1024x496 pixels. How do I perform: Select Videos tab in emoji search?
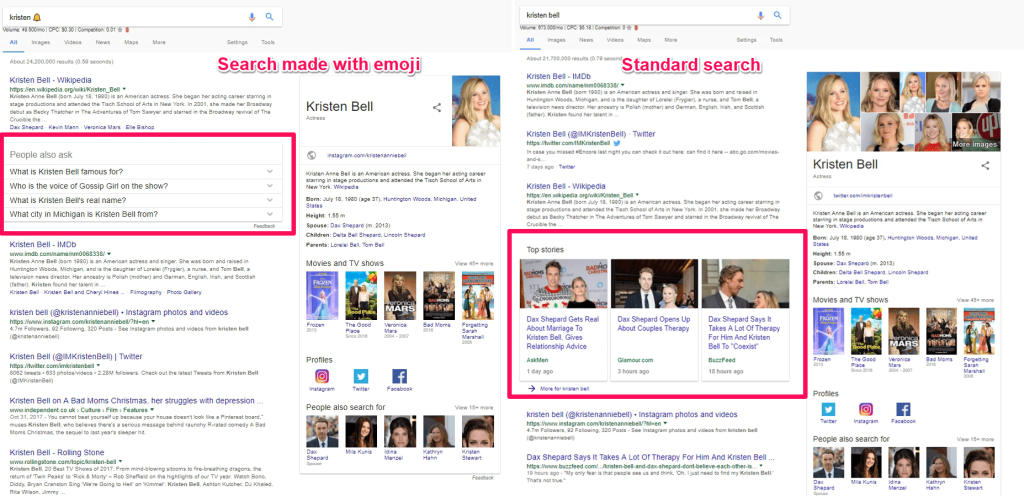click(x=72, y=42)
